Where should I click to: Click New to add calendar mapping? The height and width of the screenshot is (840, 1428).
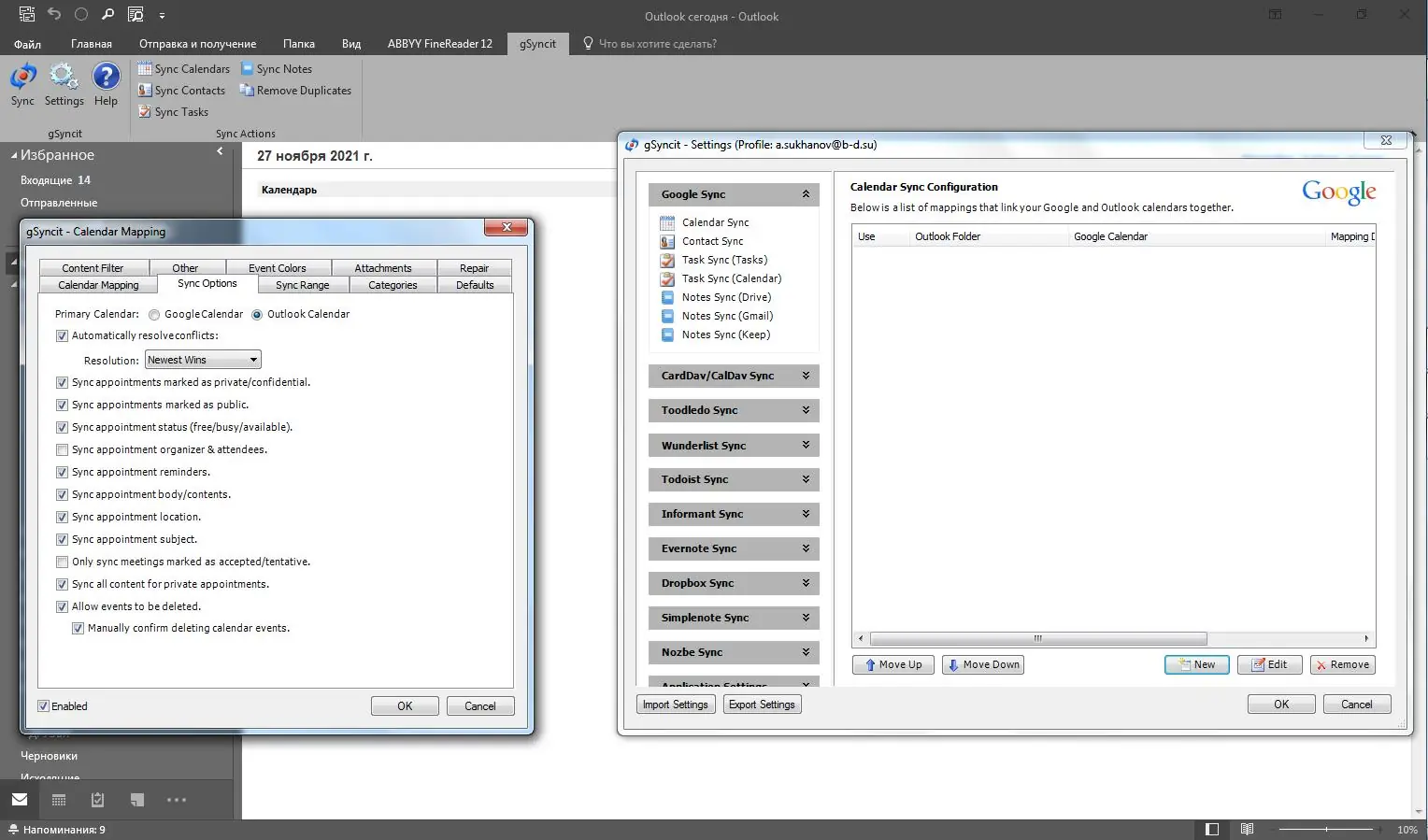[x=1196, y=664]
